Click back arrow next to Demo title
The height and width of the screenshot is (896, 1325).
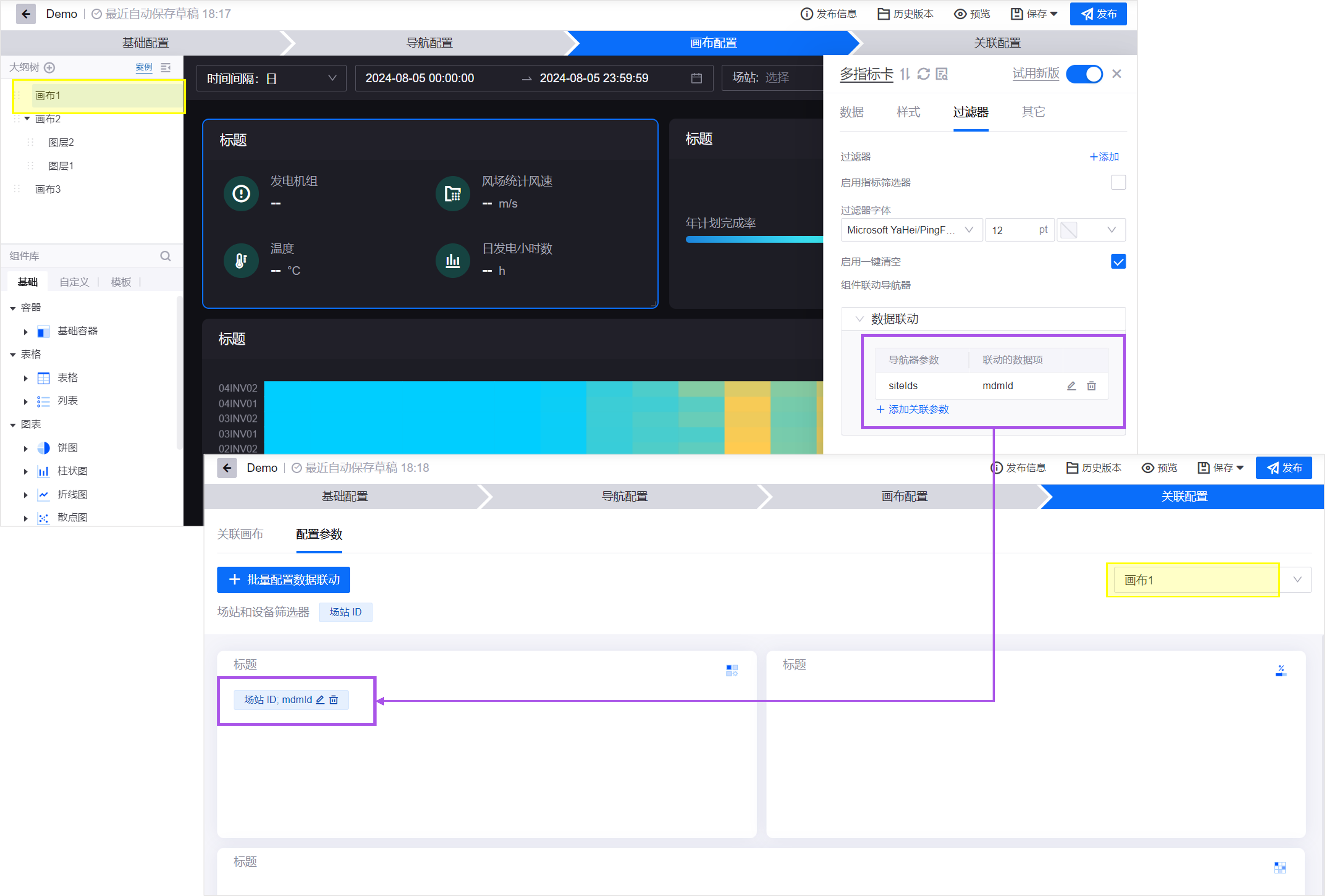pyautogui.click(x=26, y=14)
